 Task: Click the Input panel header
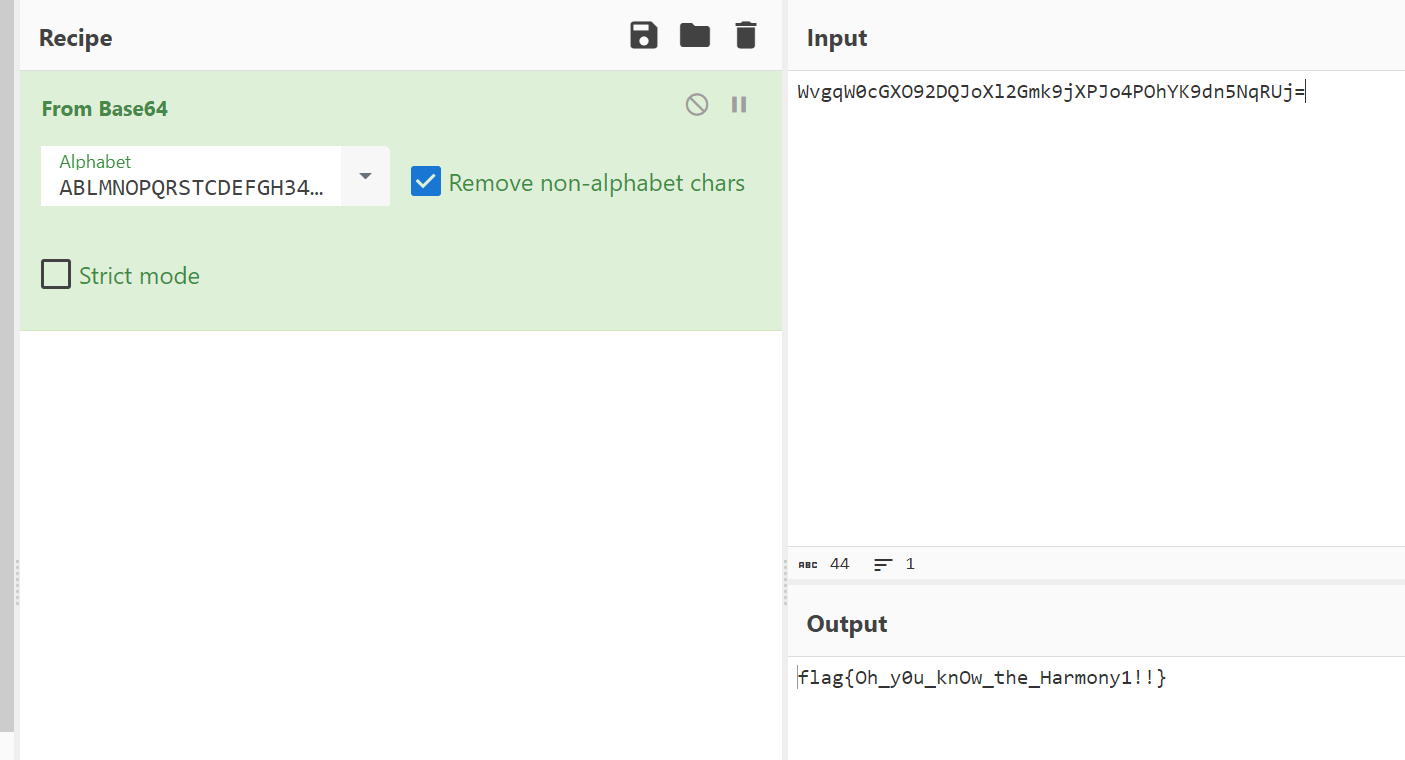click(x=837, y=38)
